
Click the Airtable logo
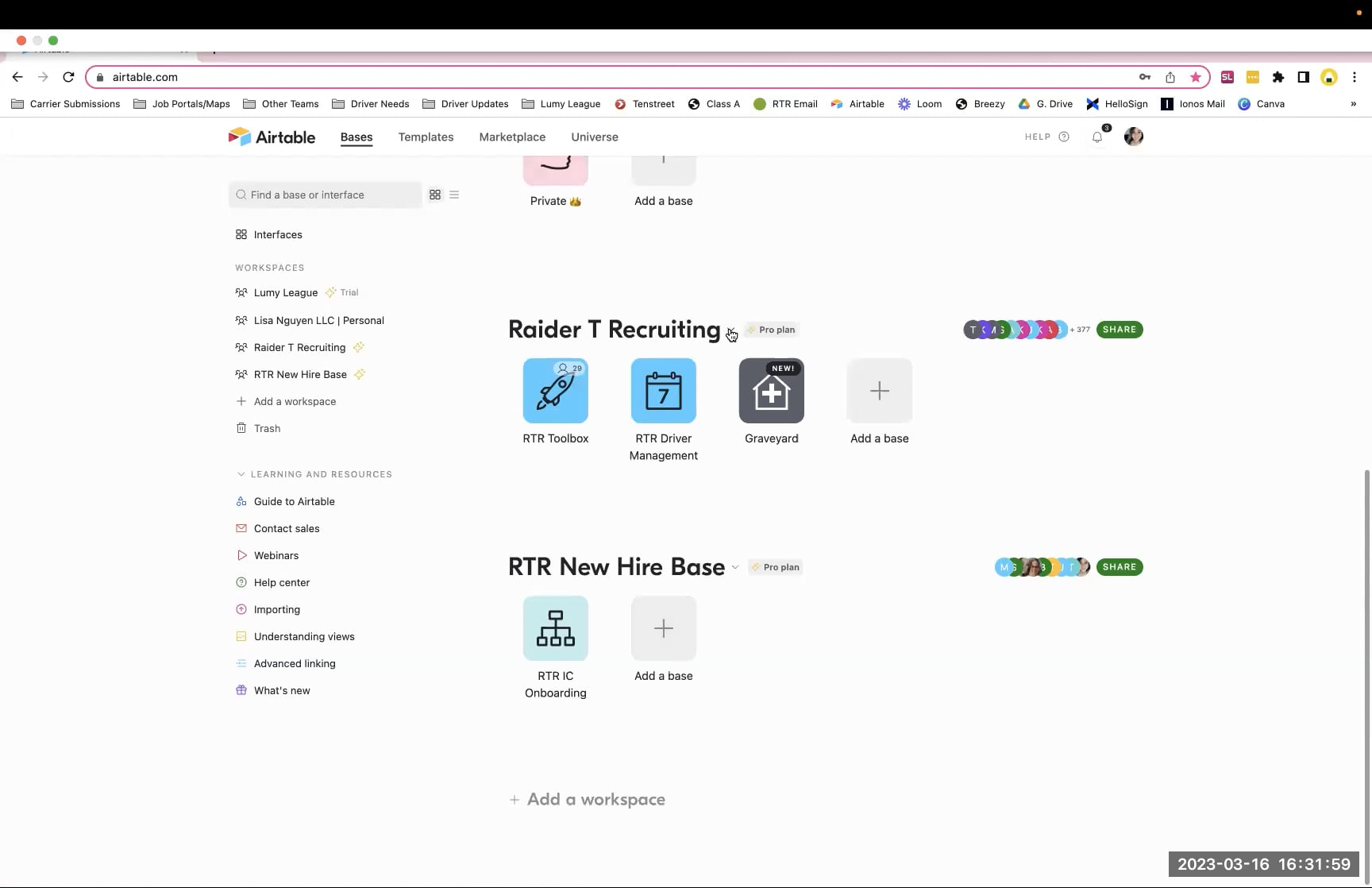point(272,137)
